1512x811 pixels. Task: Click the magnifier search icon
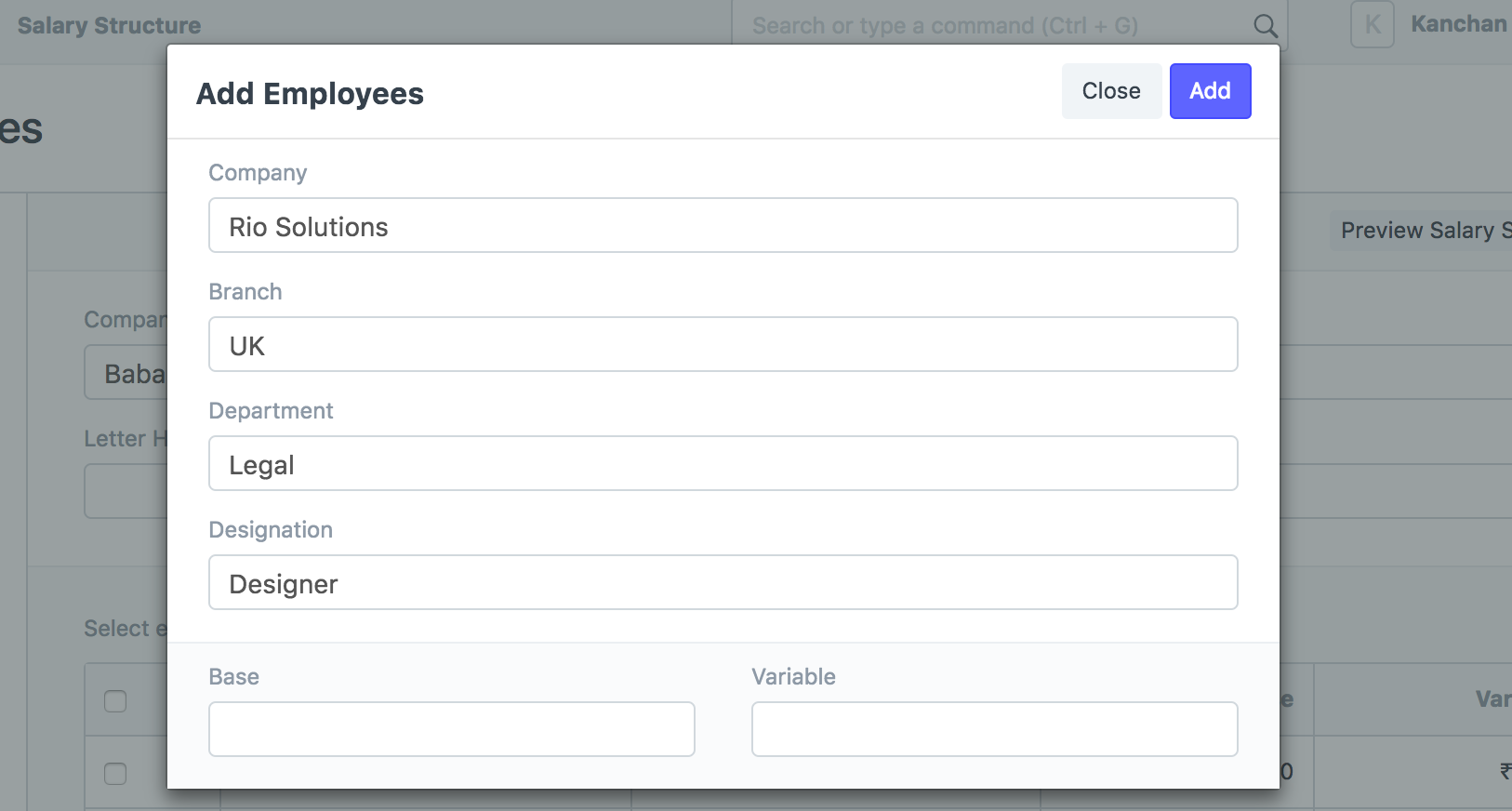click(x=1265, y=25)
